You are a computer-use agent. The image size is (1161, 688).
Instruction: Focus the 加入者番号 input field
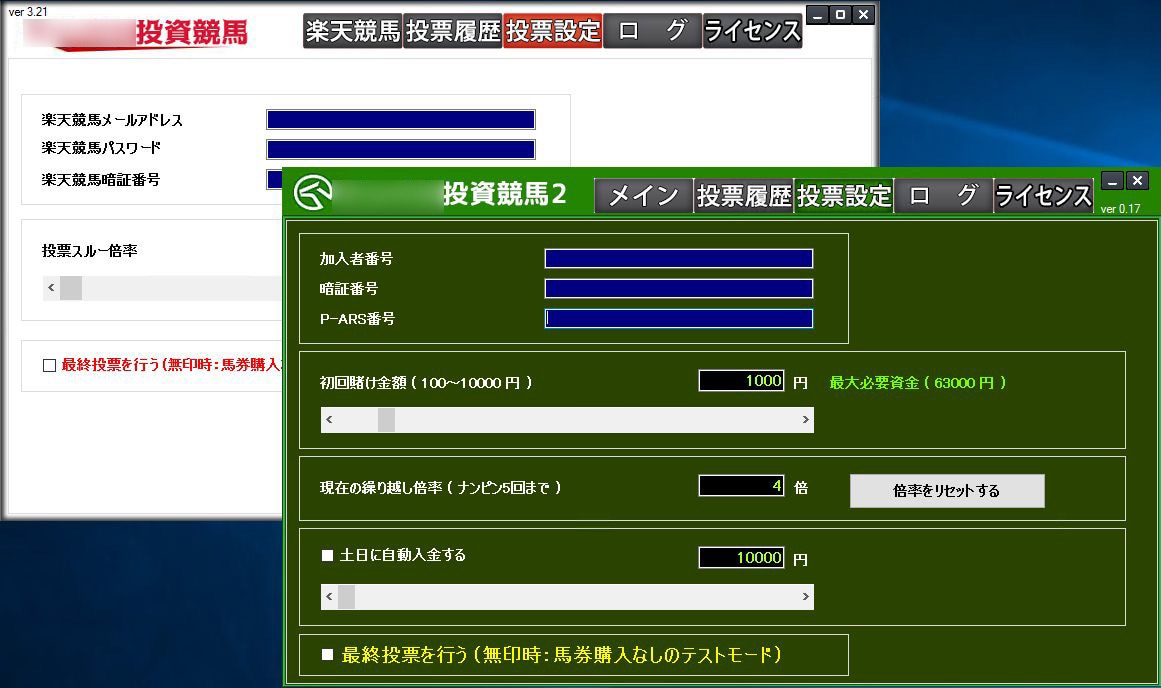tap(679, 258)
